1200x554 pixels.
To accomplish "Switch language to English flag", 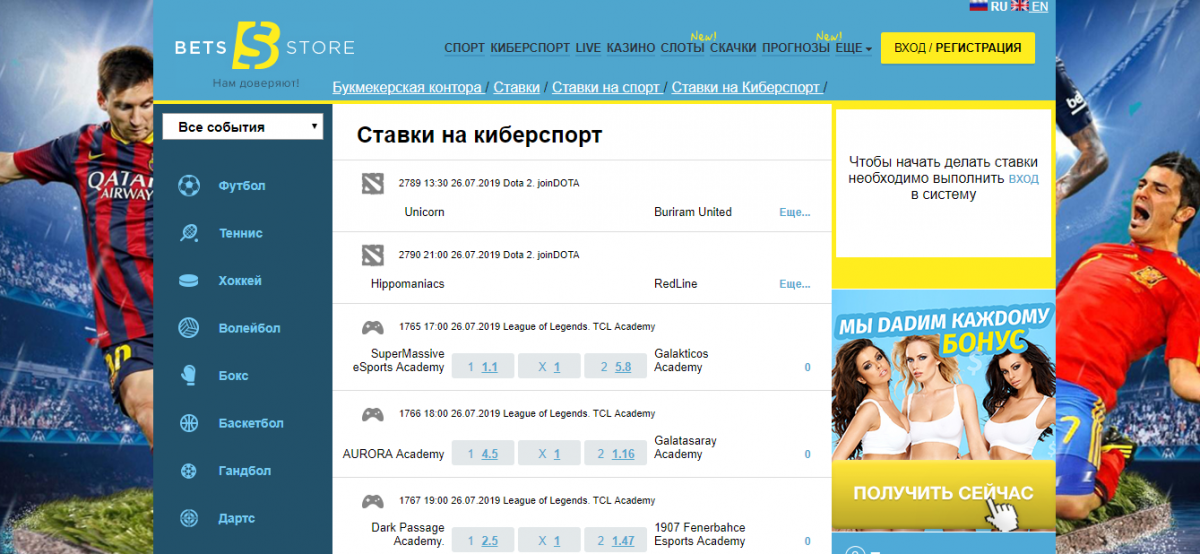I will [1020, 6].
